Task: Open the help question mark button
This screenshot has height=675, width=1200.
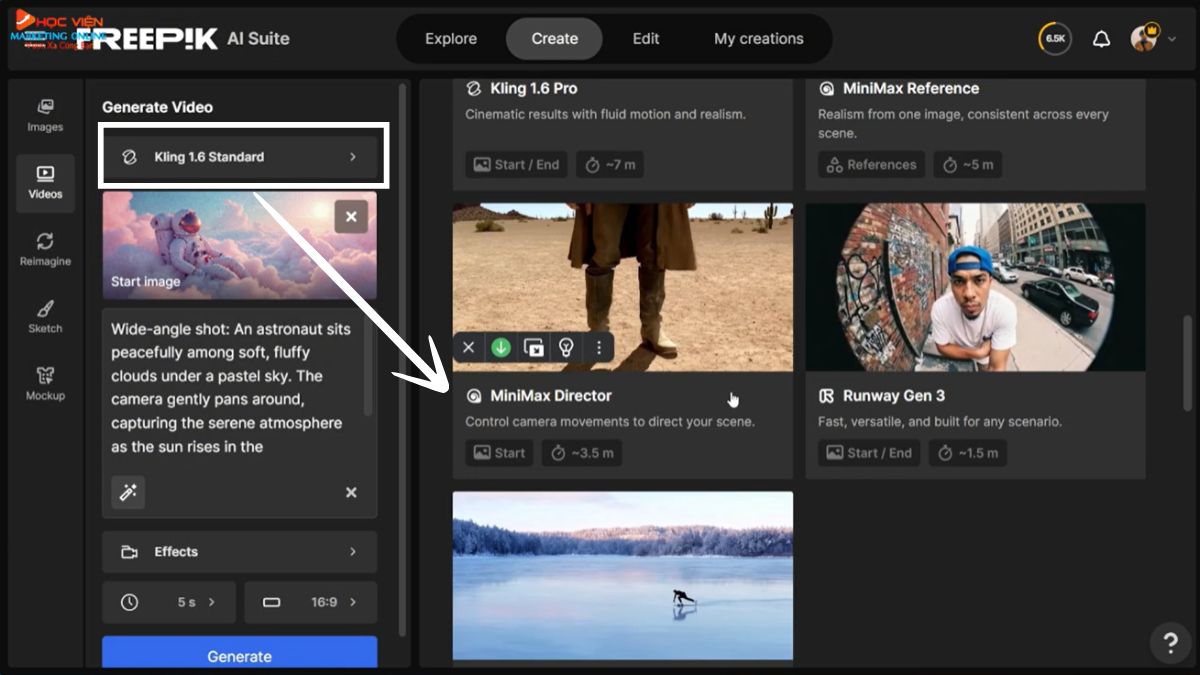Action: pyautogui.click(x=1170, y=642)
